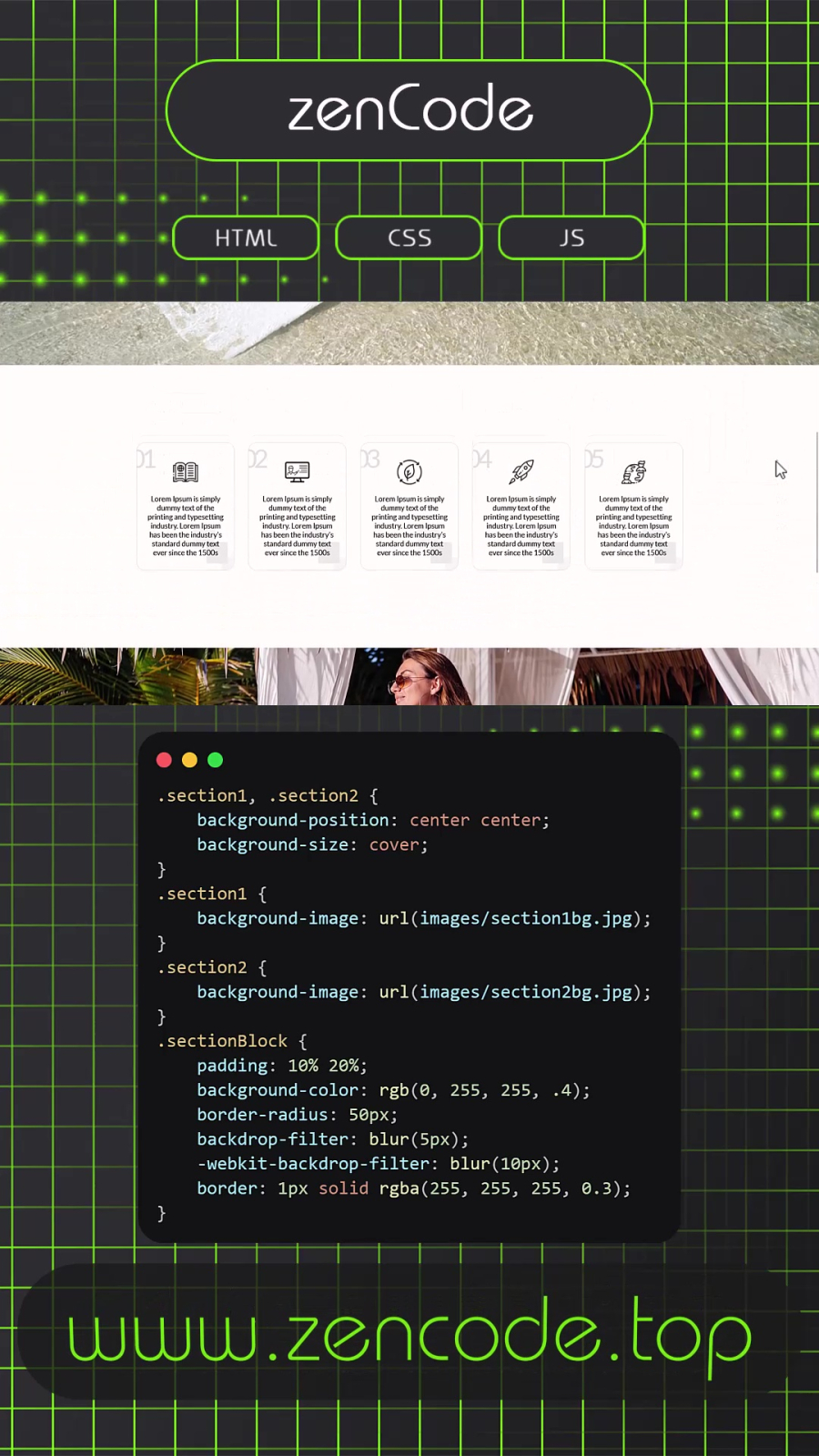Click the page scrollbar on right edge

pyautogui.click(x=816, y=502)
